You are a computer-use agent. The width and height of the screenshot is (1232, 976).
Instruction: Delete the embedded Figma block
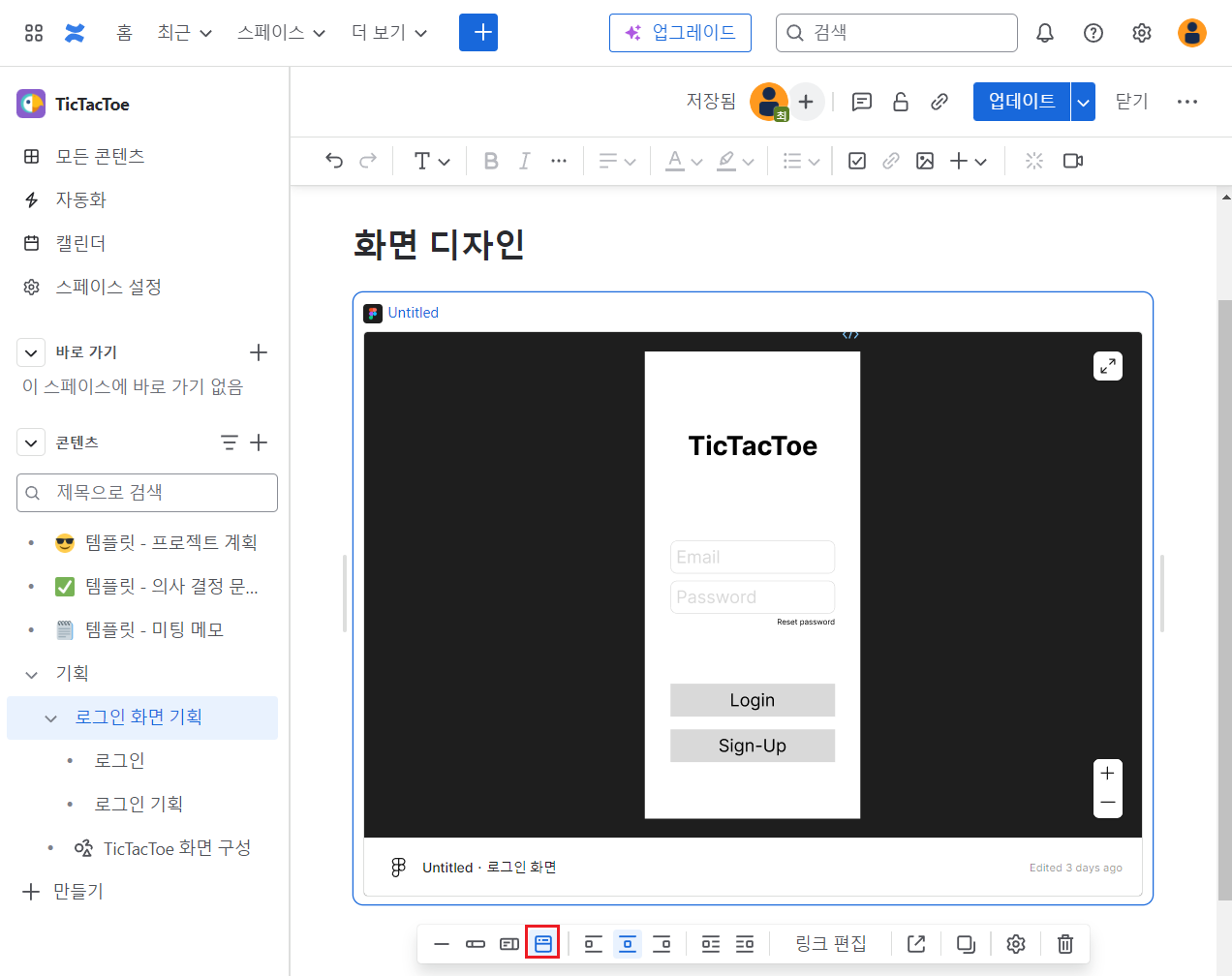tap(1065, 944)
